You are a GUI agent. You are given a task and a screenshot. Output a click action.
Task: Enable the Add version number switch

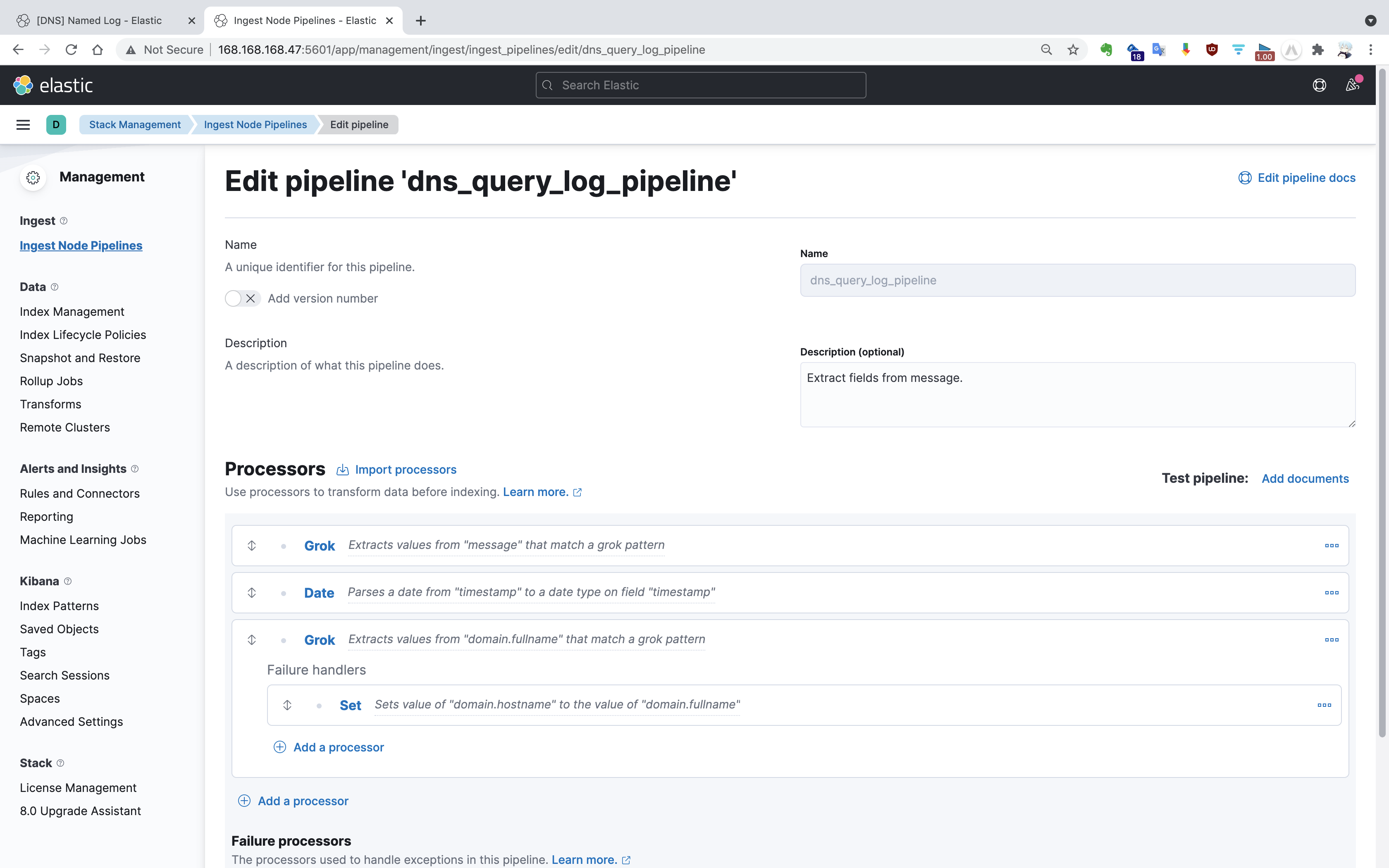click(x=242, y=298)
